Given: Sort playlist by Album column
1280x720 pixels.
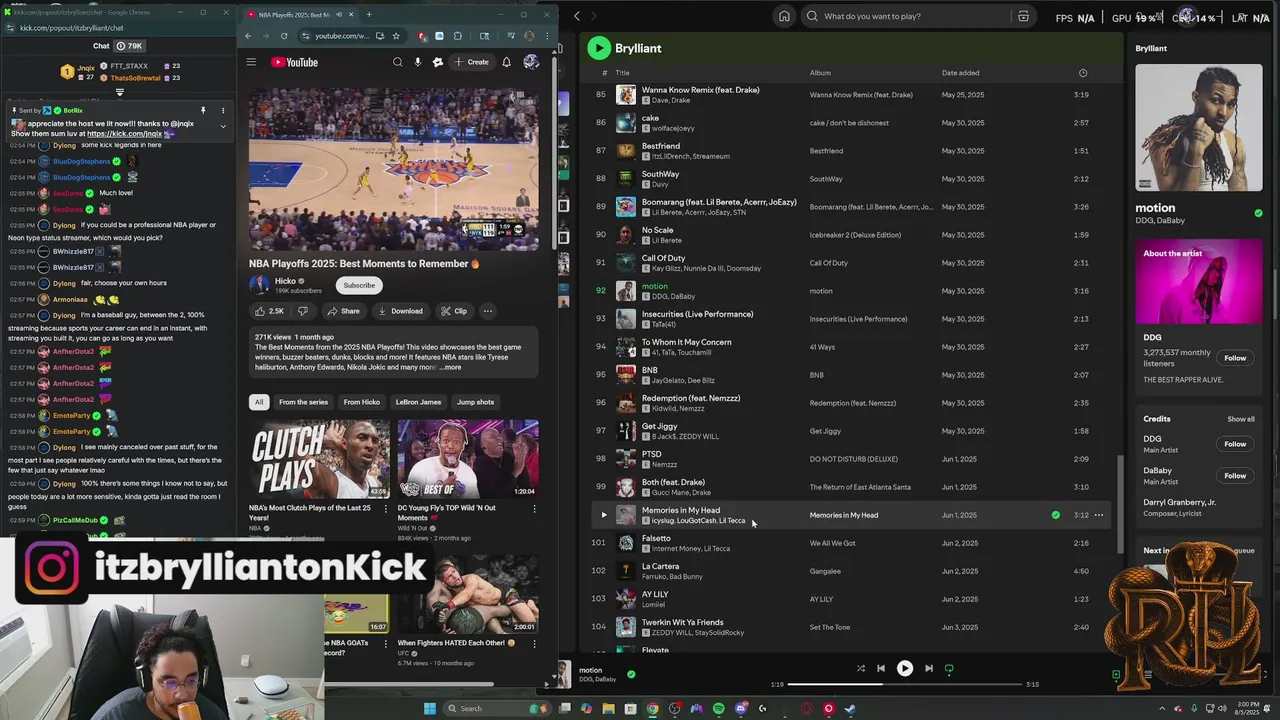Looking at the screenshot, I should (820, 73).
